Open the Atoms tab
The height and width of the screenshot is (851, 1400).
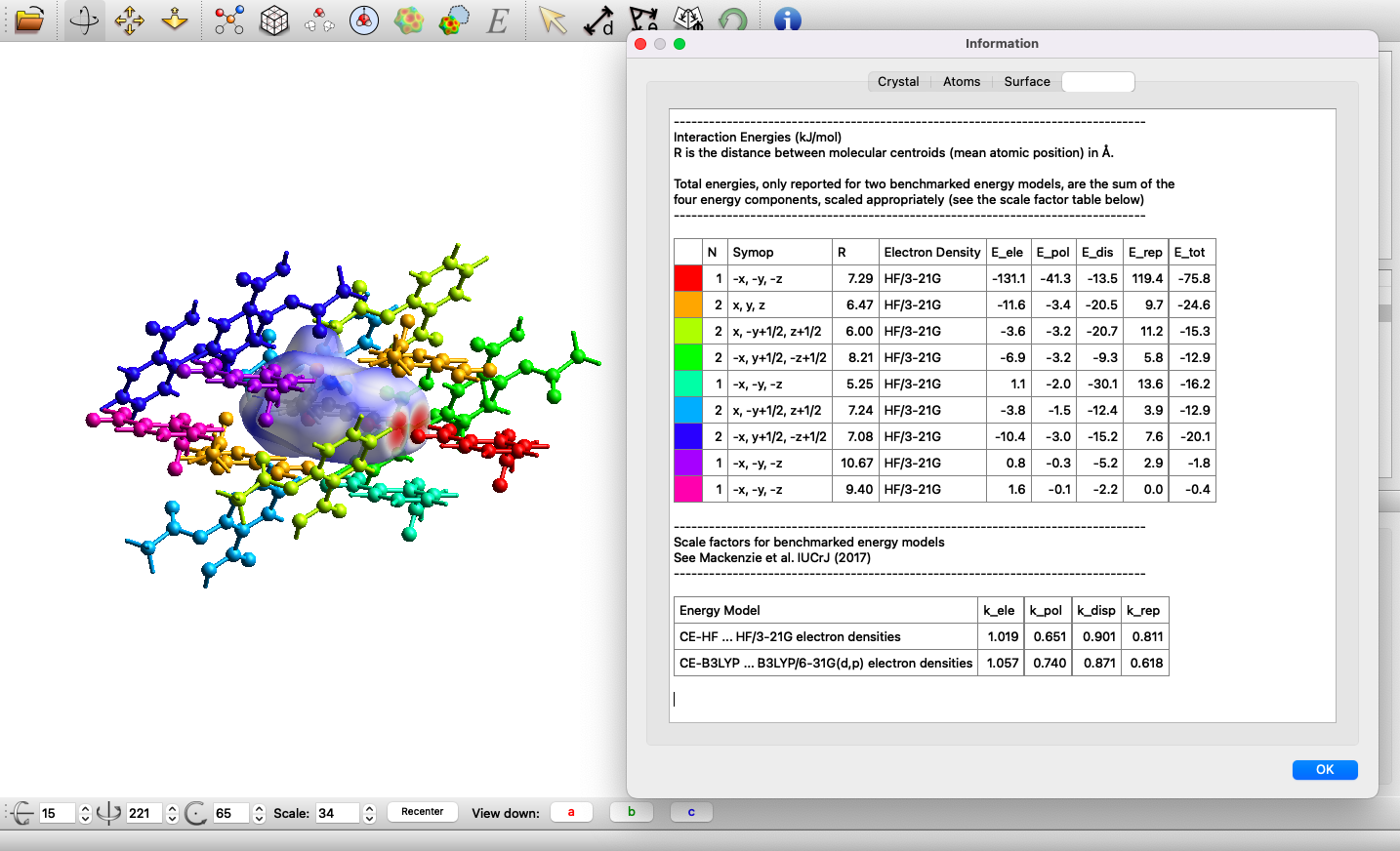(961, 82)
